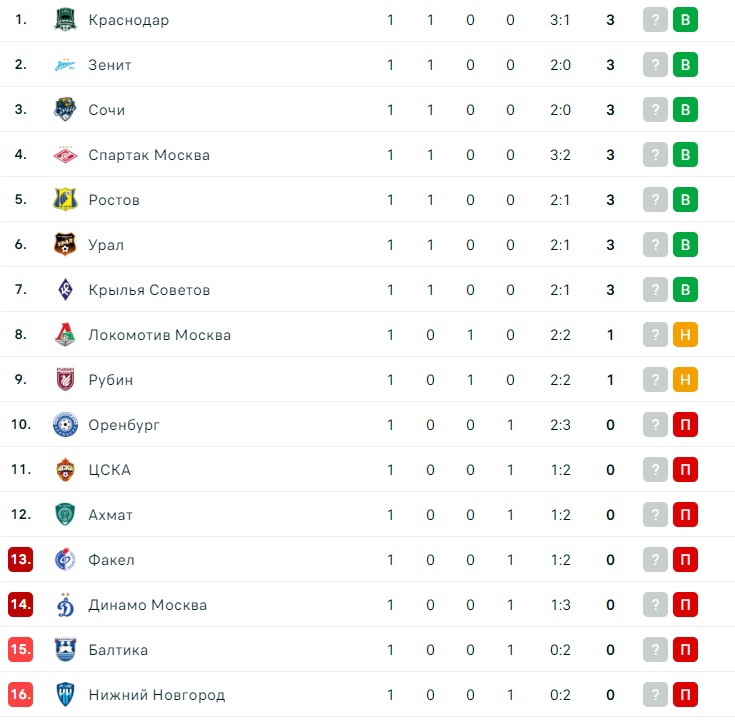
Task: Open the Сочи team page link
Action: coord(106,110)
